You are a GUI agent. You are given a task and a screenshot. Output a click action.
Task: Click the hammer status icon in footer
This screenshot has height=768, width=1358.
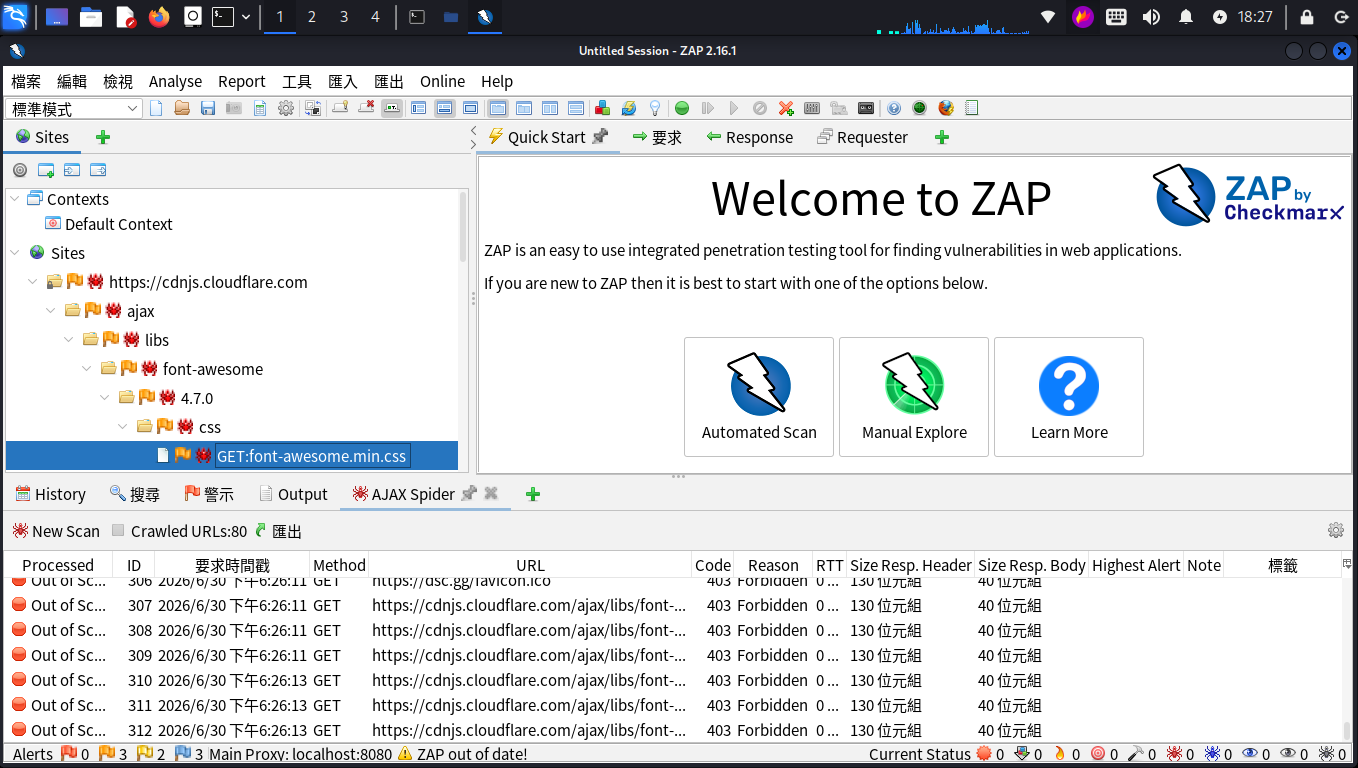[1136, 754]
